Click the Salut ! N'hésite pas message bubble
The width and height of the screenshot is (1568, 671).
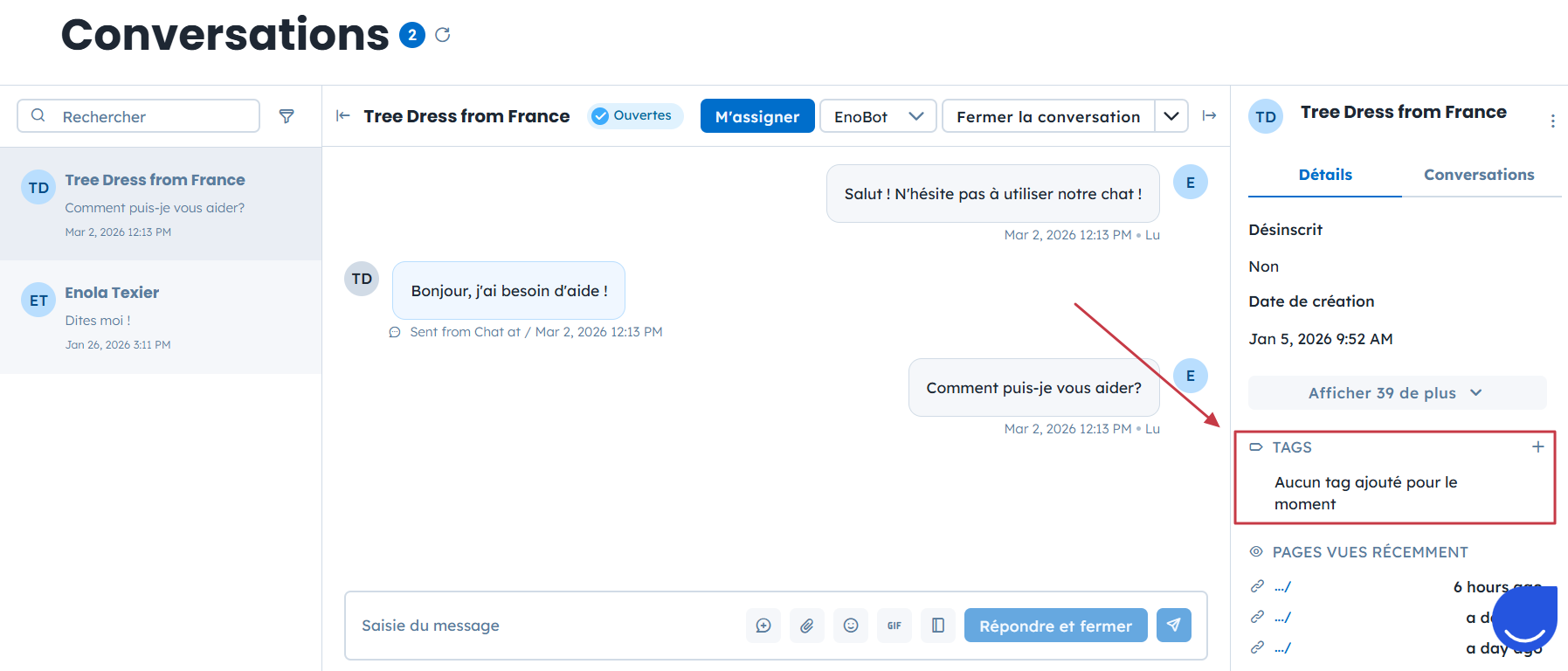coord(993,194)
